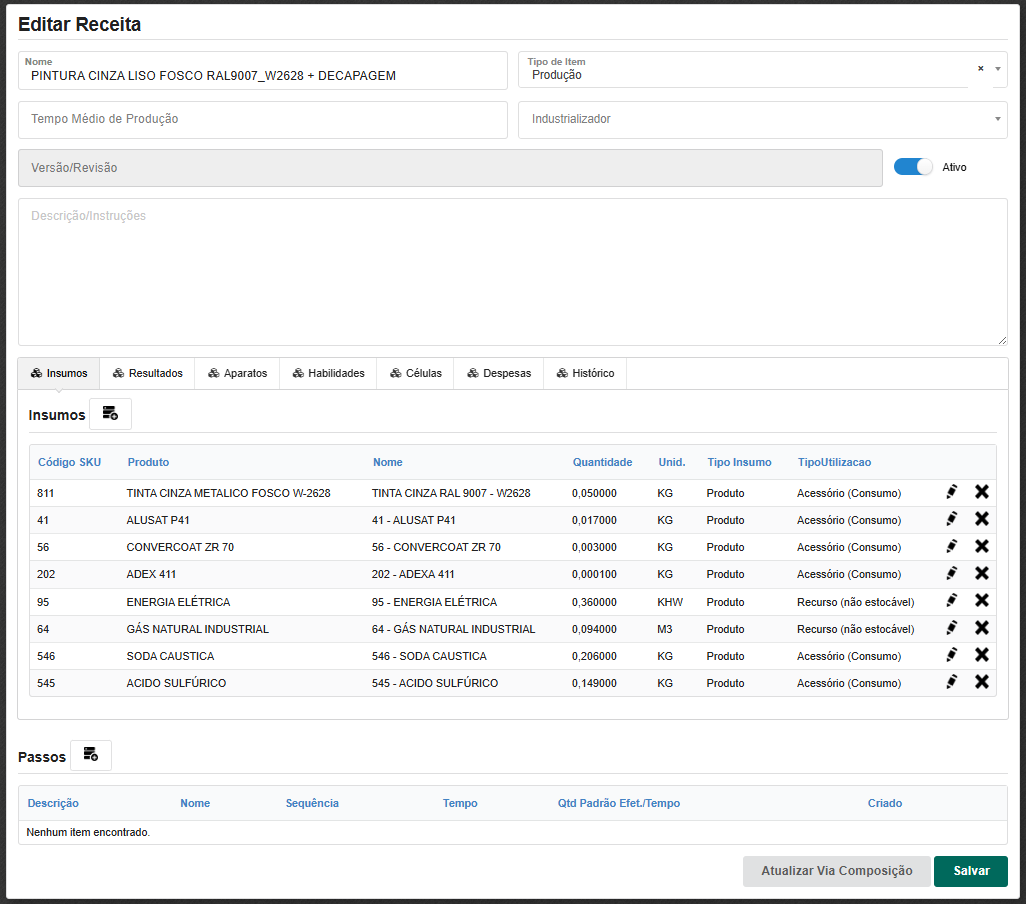This screenshot has height=904, width=1026.
Task: Click add button next to Insumos heading
Action: click(110, 414)
